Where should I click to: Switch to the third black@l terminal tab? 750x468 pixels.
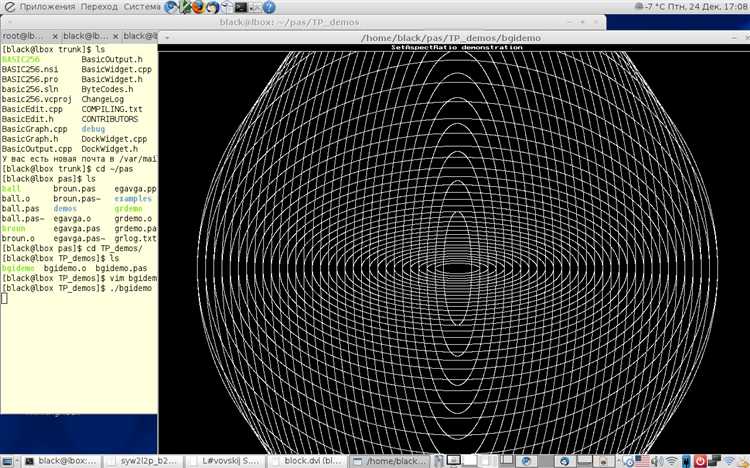coord(140,36)
